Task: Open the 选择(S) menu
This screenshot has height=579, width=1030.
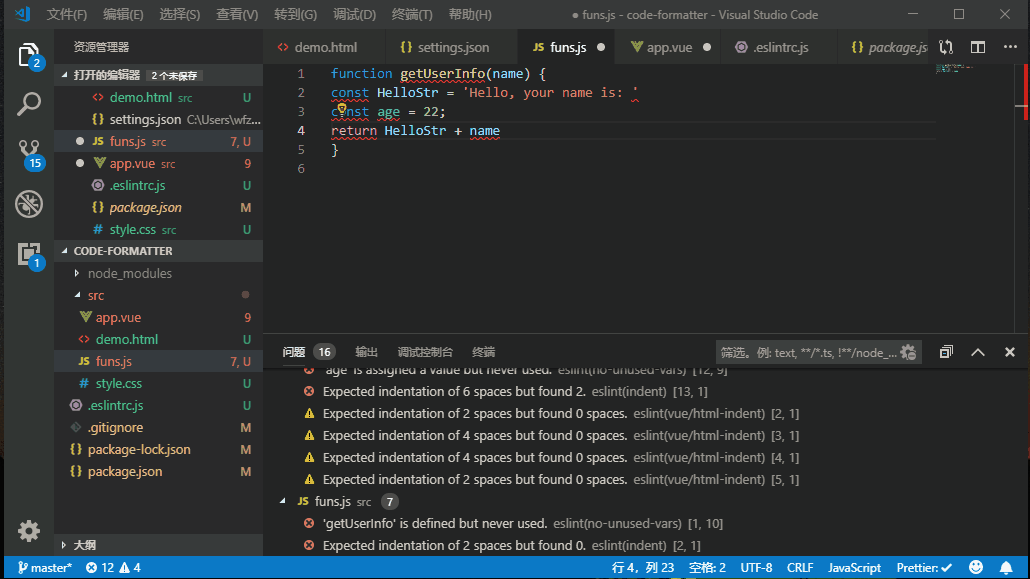Action: [x=179, y=14]
